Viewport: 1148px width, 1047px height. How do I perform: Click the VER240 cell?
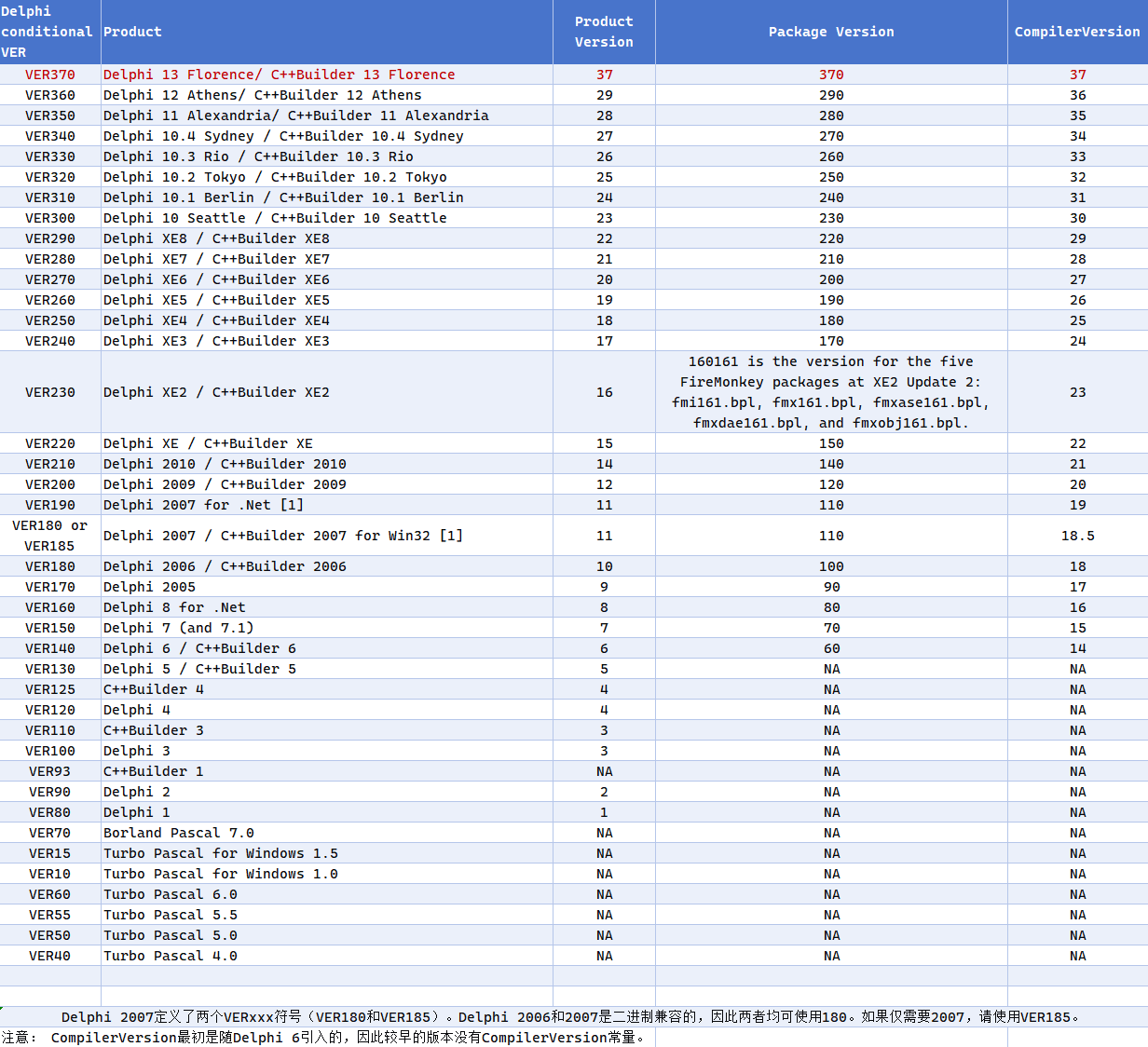coord(50,341)
